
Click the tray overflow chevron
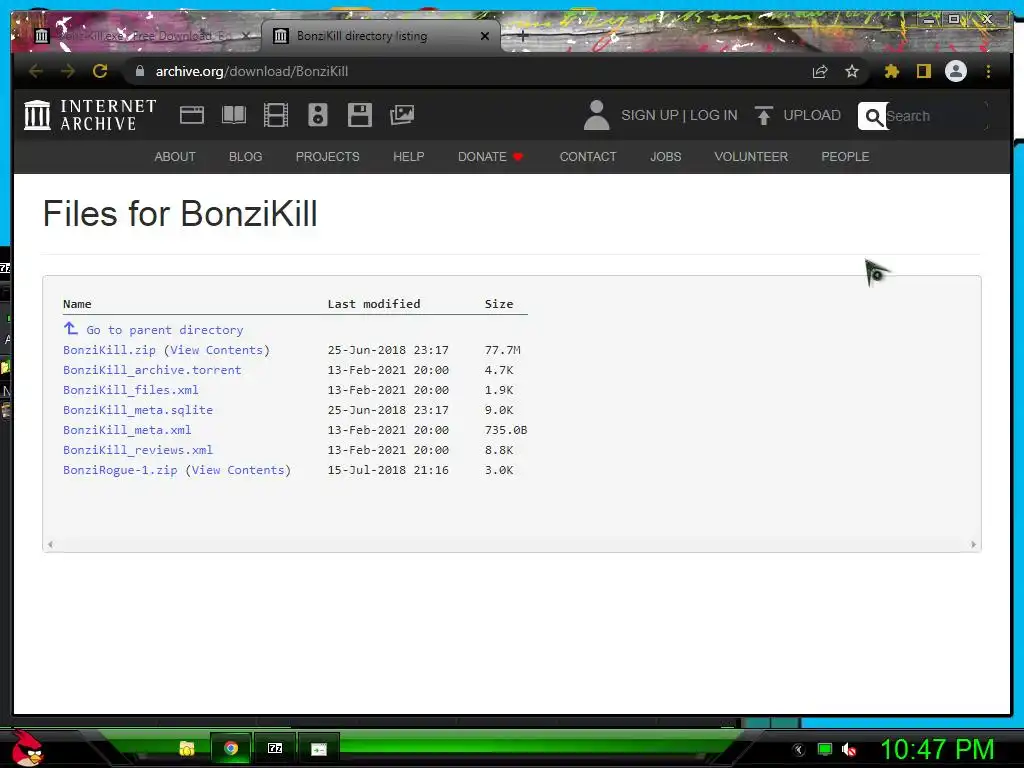tap(799, 750)
